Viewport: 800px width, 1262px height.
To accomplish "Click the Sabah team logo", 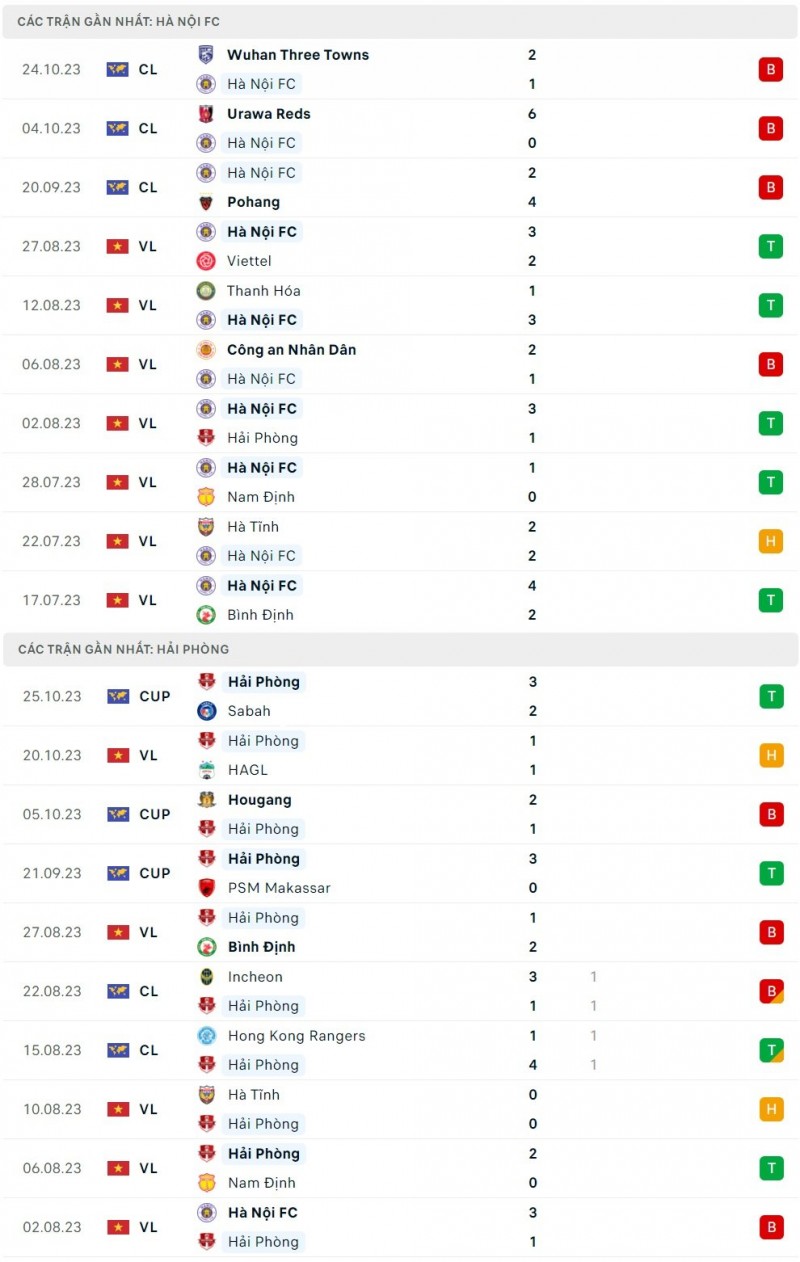I will point(206,711).
